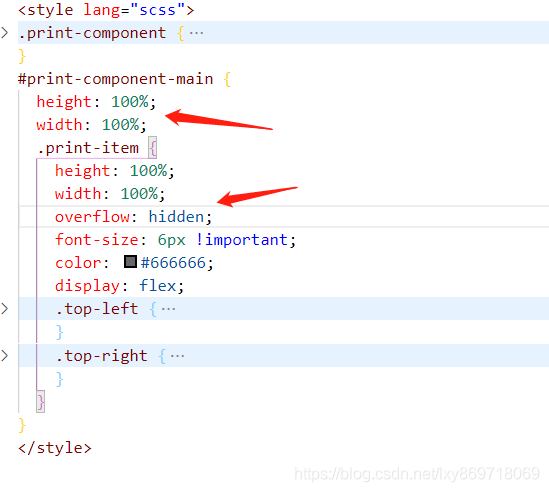Click the closing brace below .top-right
Image resolution: width=549 pixels, height=492 pixels.
[x=60, y=379]
